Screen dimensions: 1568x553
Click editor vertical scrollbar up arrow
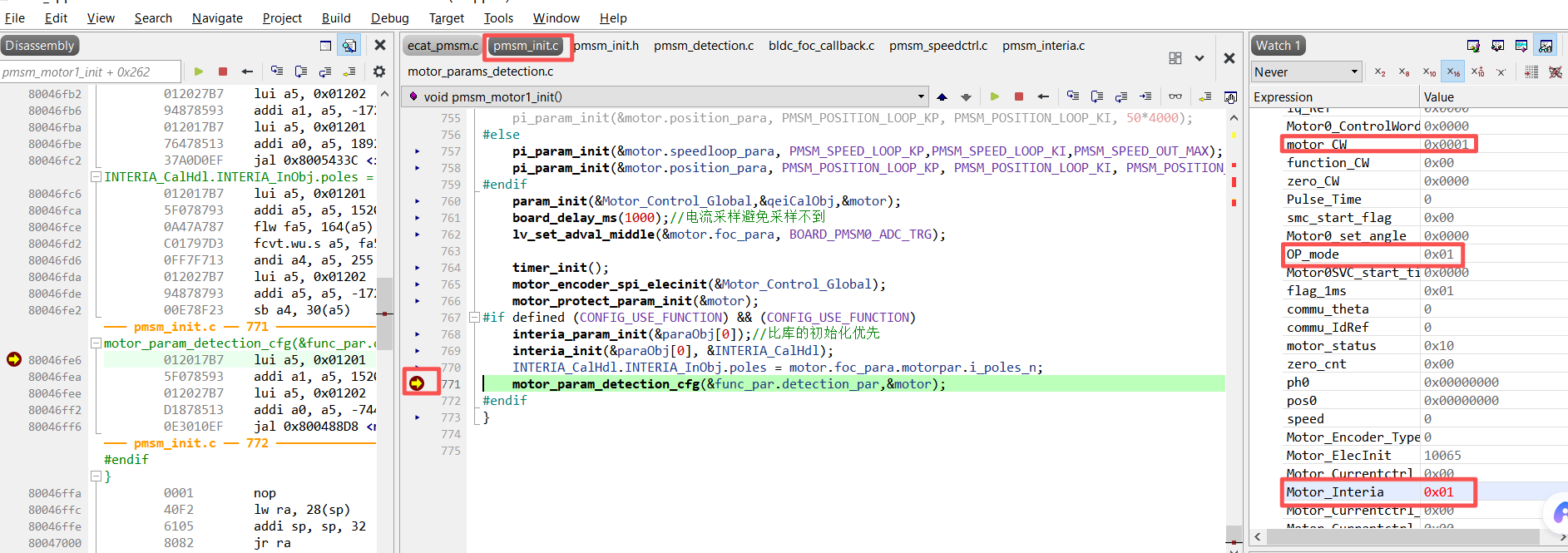[1233, 118]
